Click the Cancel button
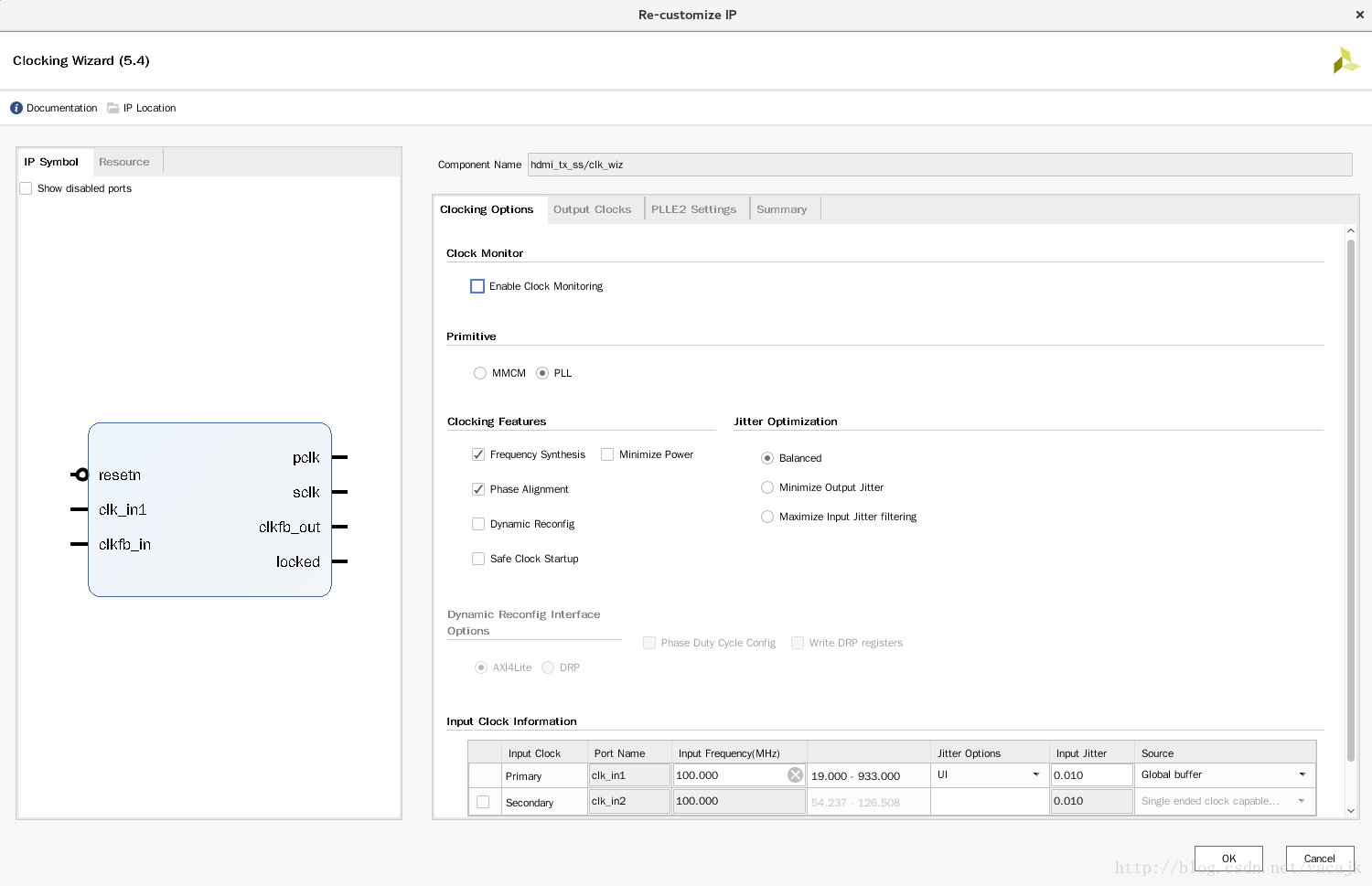The height and width of the screenshot is (886, 1372). pos(1320,859)
